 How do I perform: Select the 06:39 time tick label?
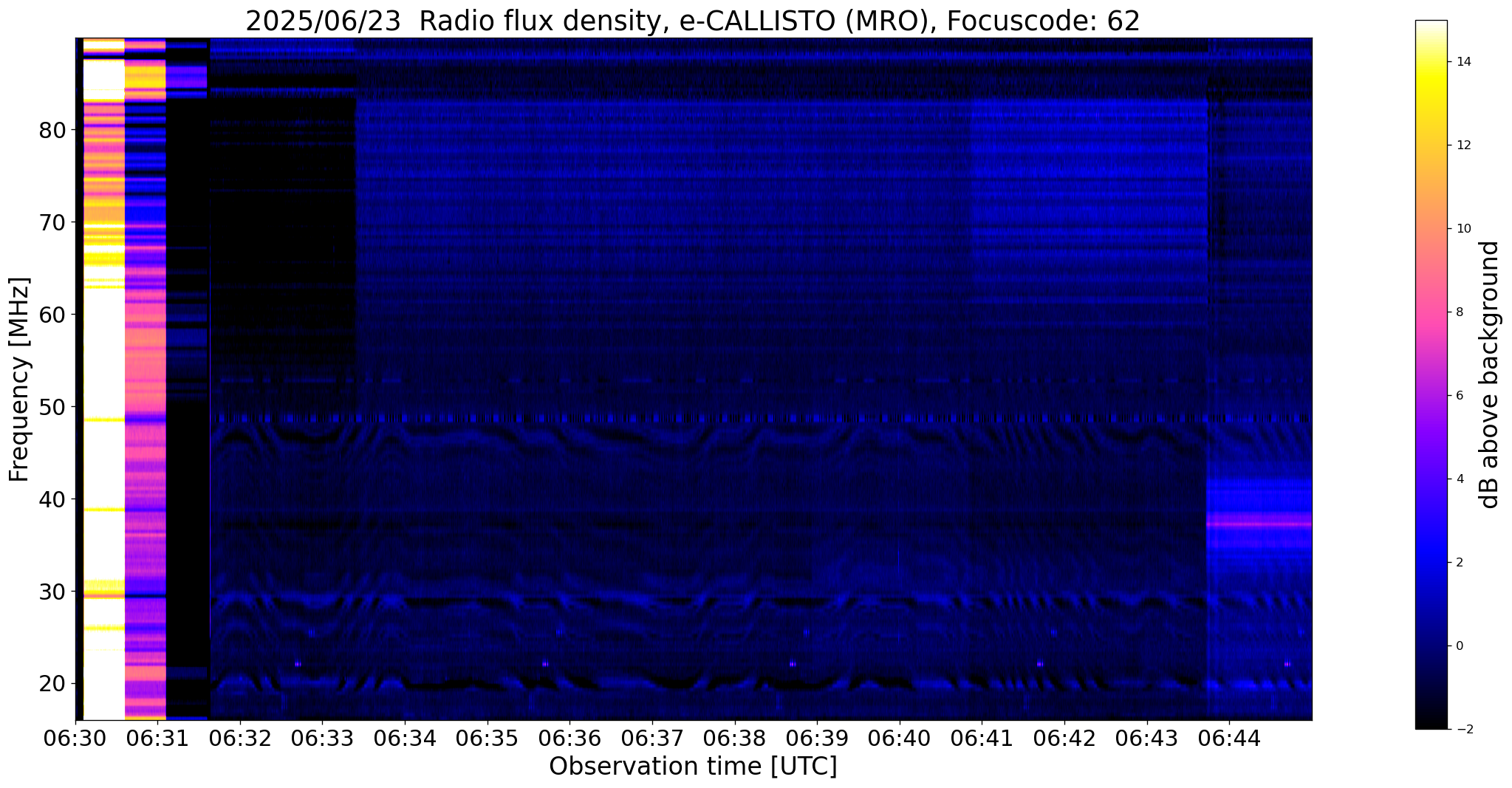click(817, 739)
